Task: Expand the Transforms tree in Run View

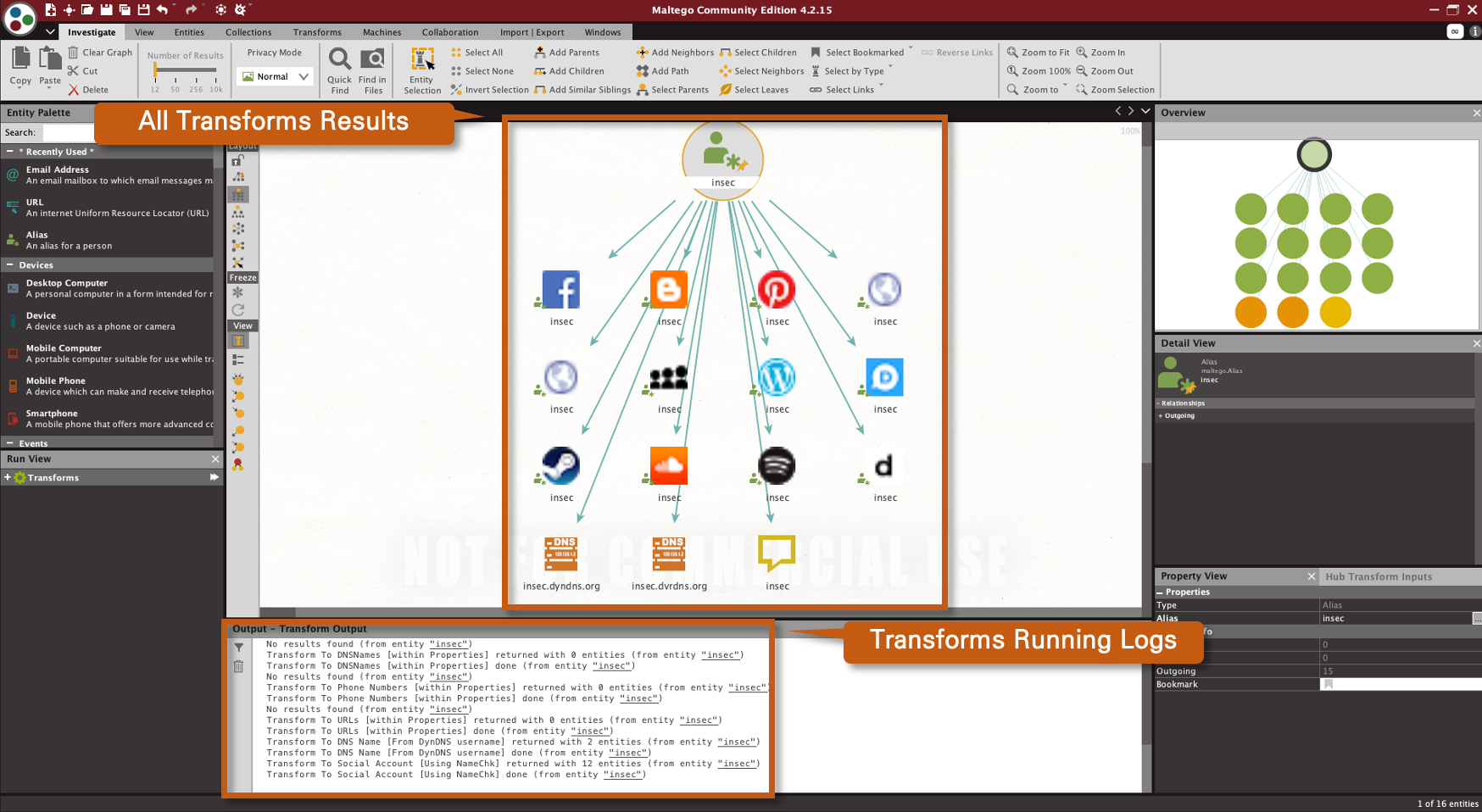Action: [x=8, y=477]
